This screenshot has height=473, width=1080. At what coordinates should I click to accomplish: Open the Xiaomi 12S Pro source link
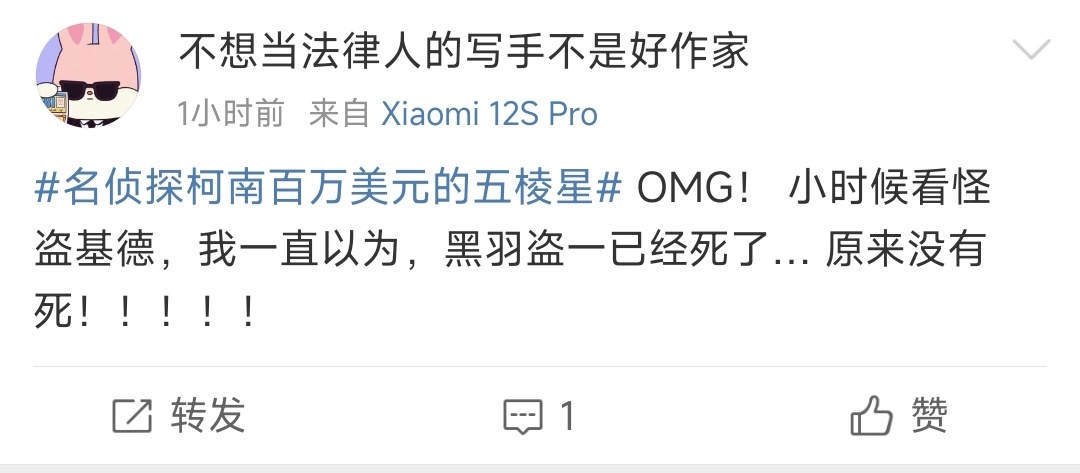tap(490, 114)
